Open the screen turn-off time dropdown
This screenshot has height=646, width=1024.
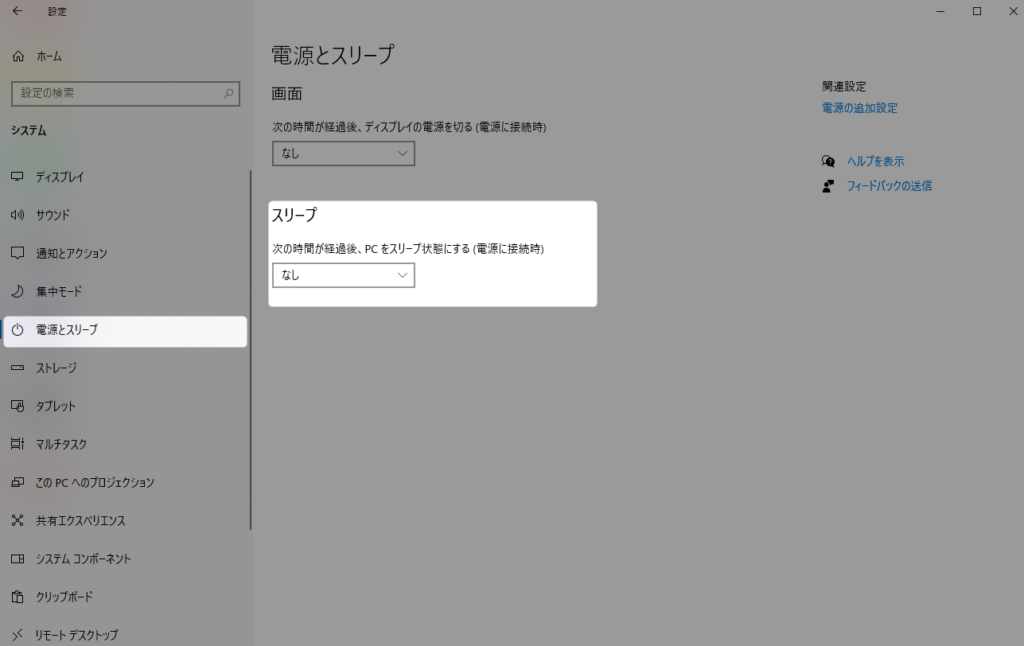tap(343, 154)
